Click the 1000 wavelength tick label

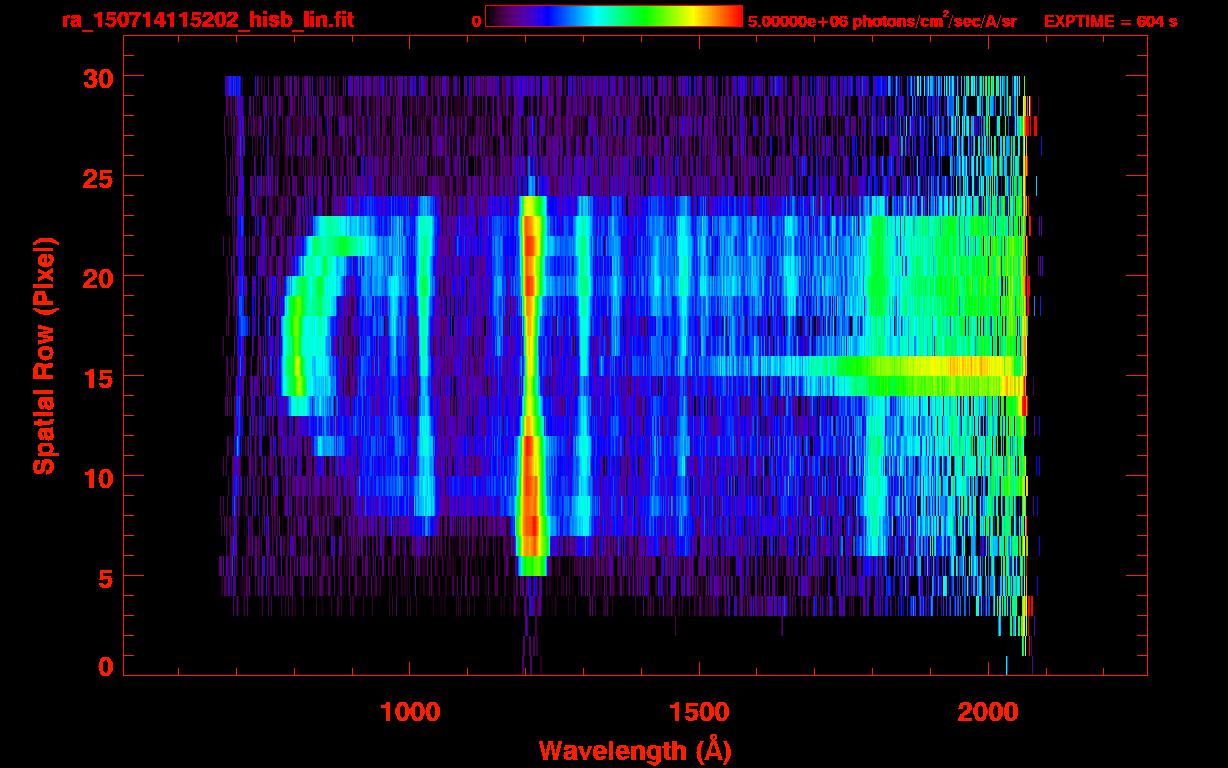click(410, 712)
